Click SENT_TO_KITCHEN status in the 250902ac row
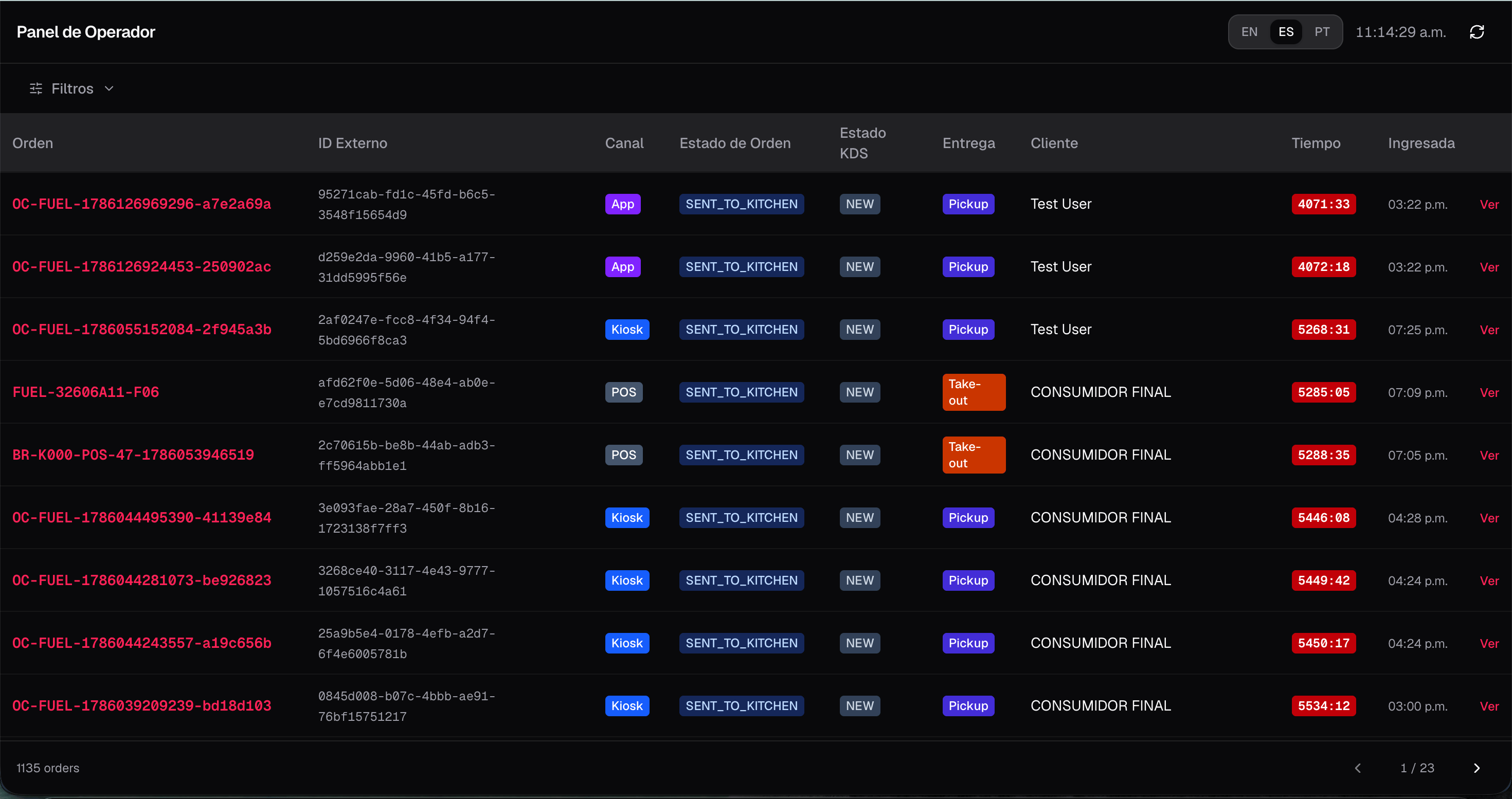This screenshot has width=1512, height=799. [741, 267]
